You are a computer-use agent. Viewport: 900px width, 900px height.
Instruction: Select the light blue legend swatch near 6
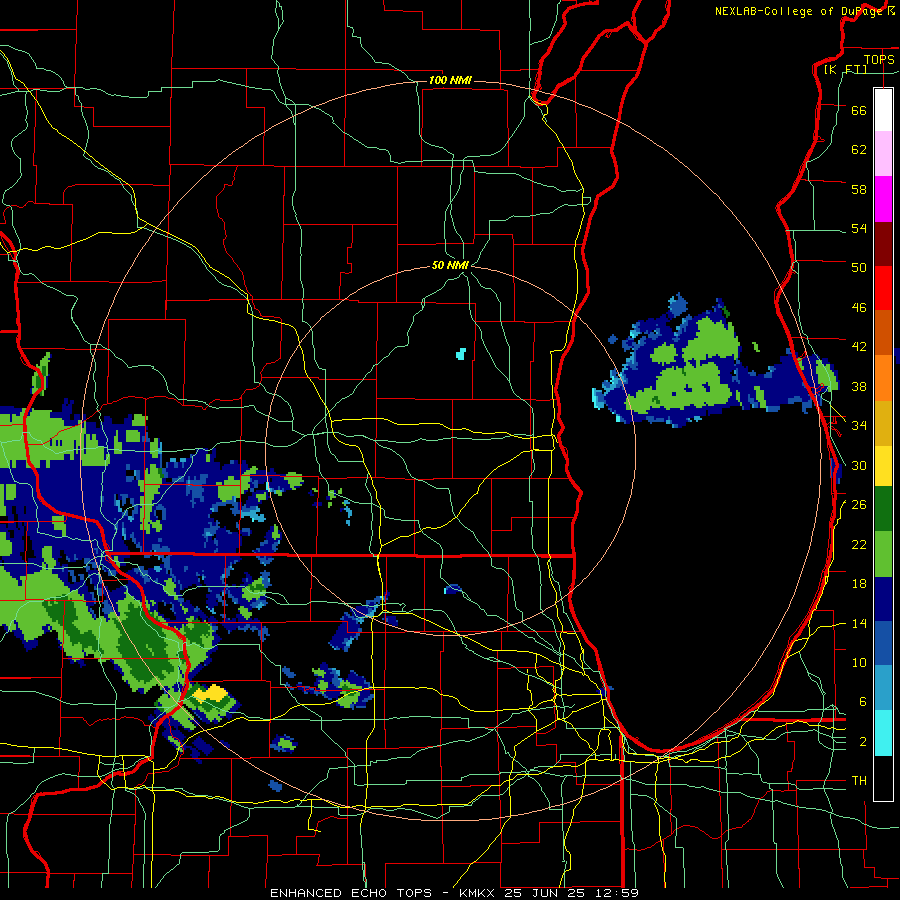pos(883,688)
